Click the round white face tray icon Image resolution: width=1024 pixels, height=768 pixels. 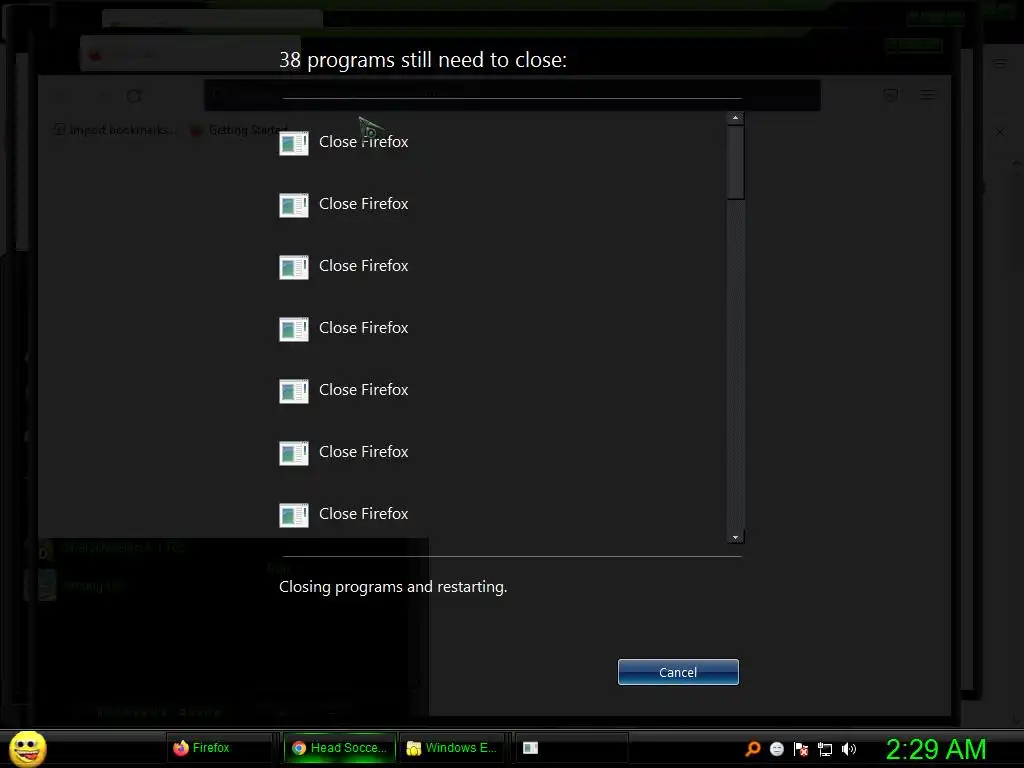click(776, 748)
